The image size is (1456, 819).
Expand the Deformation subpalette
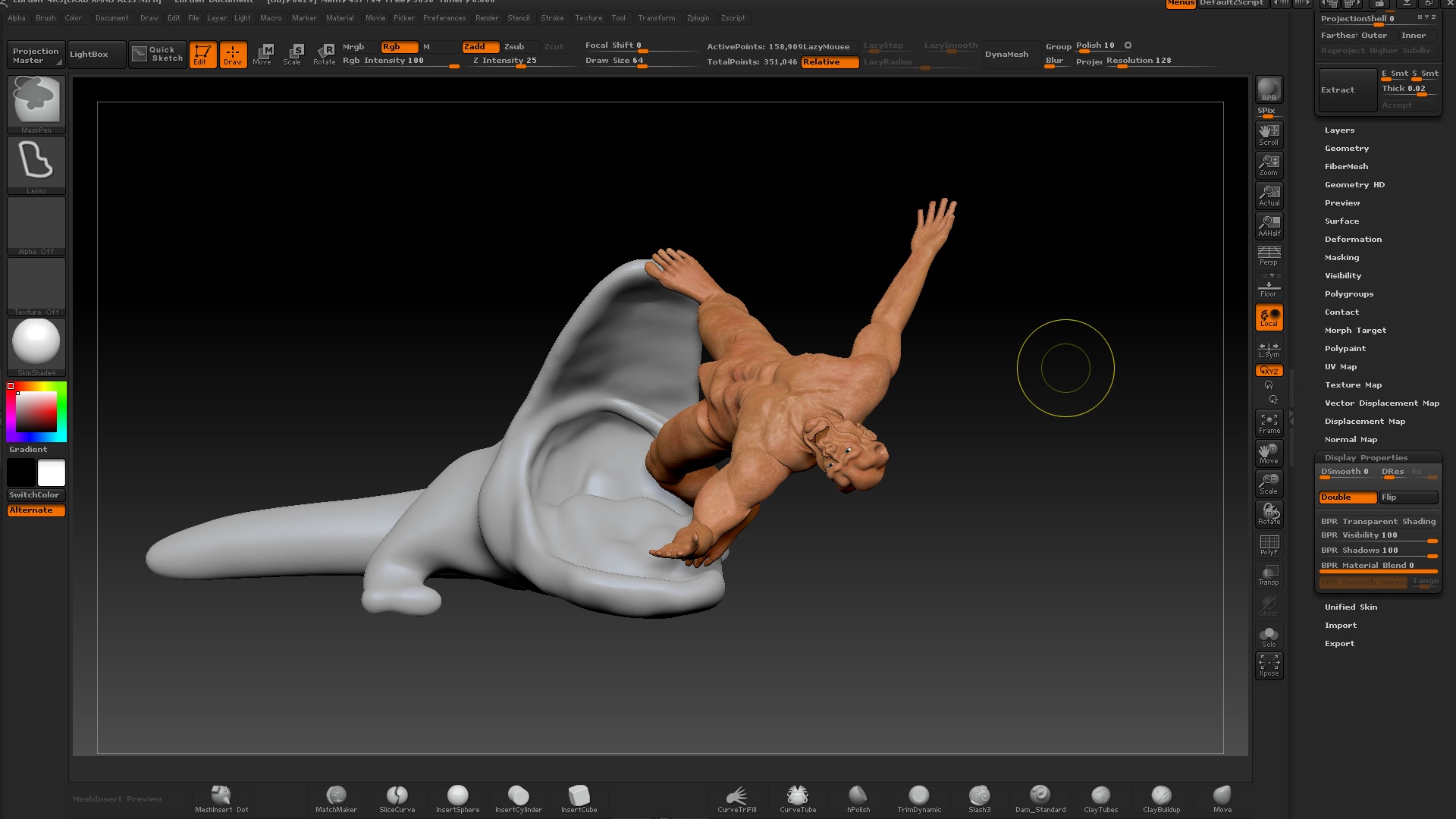pos(1353,240)
